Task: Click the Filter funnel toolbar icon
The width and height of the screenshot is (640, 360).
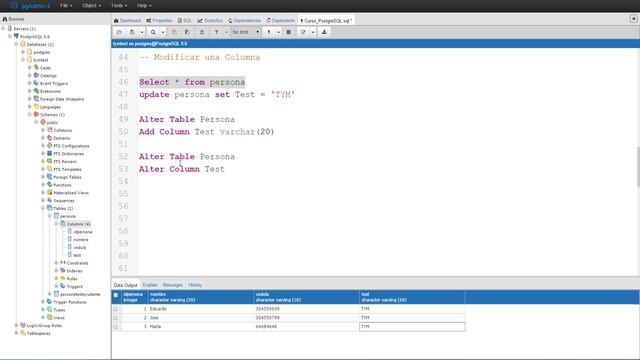Action: [217, 32]
